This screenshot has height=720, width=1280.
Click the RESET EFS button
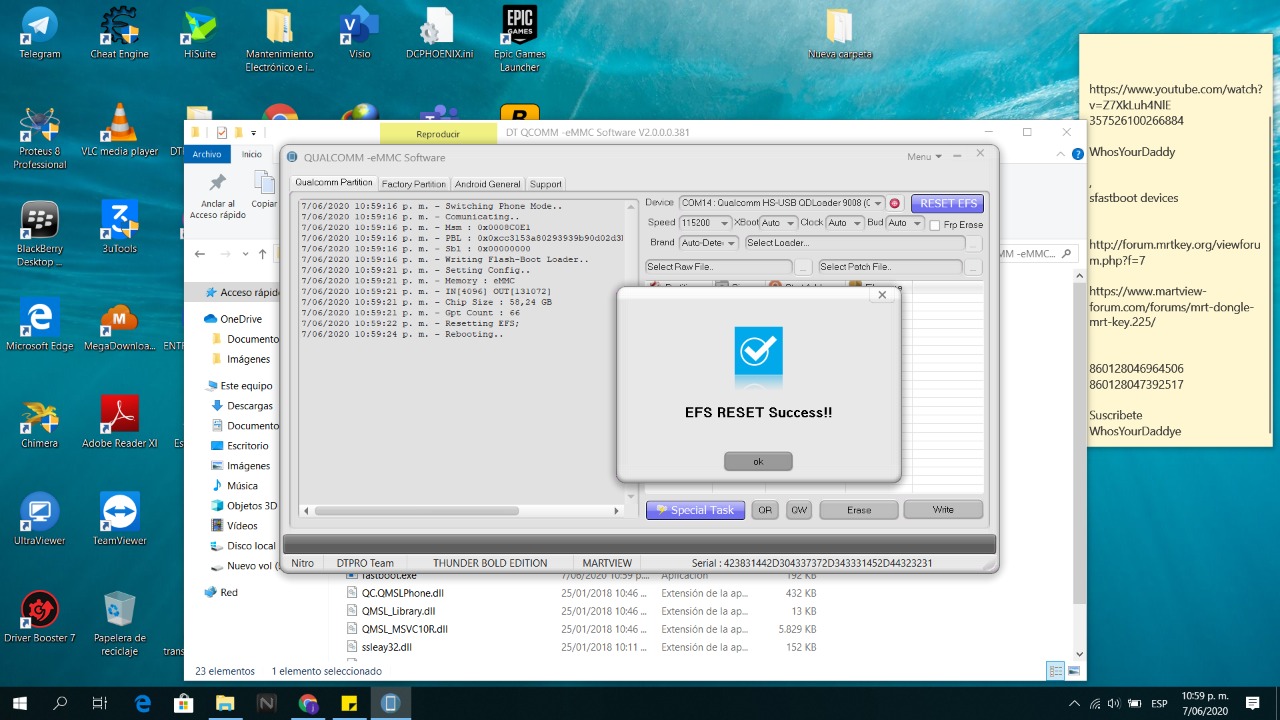click(x=948, y=204)
